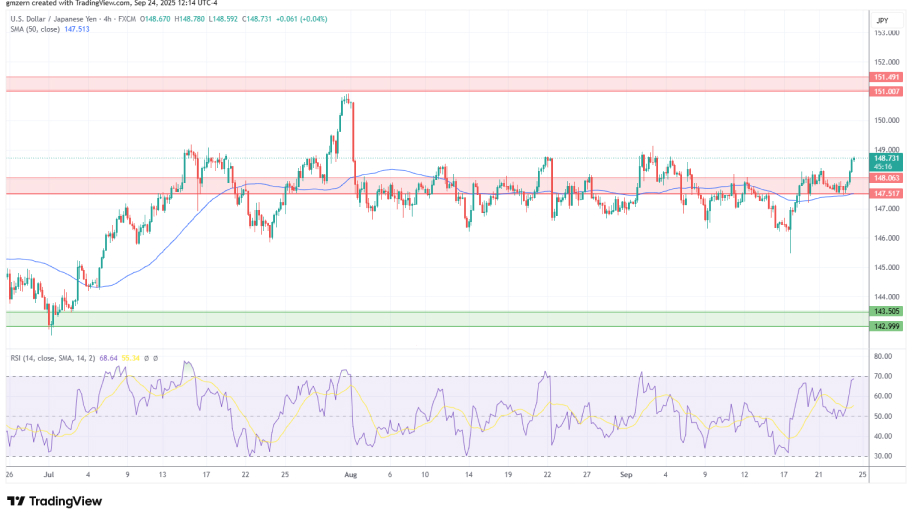This screenshot has height=513, width=912.
Task: Click the 147.517 price tag
Action: coord(886,193)
